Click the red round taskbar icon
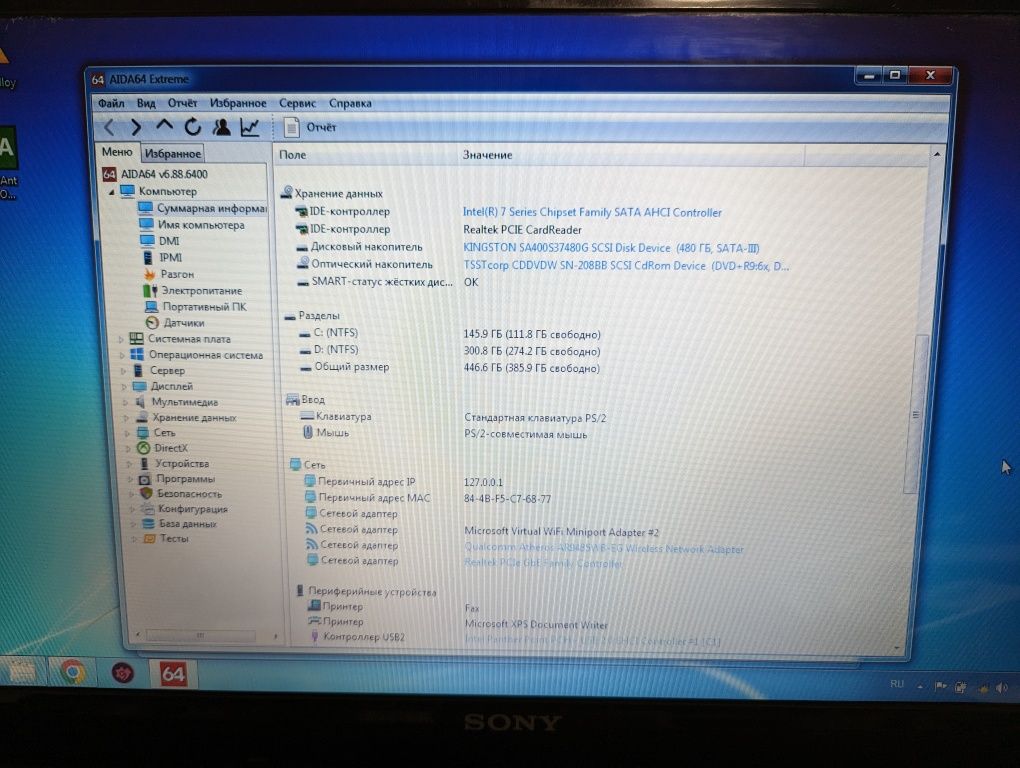 pos(122,672)
